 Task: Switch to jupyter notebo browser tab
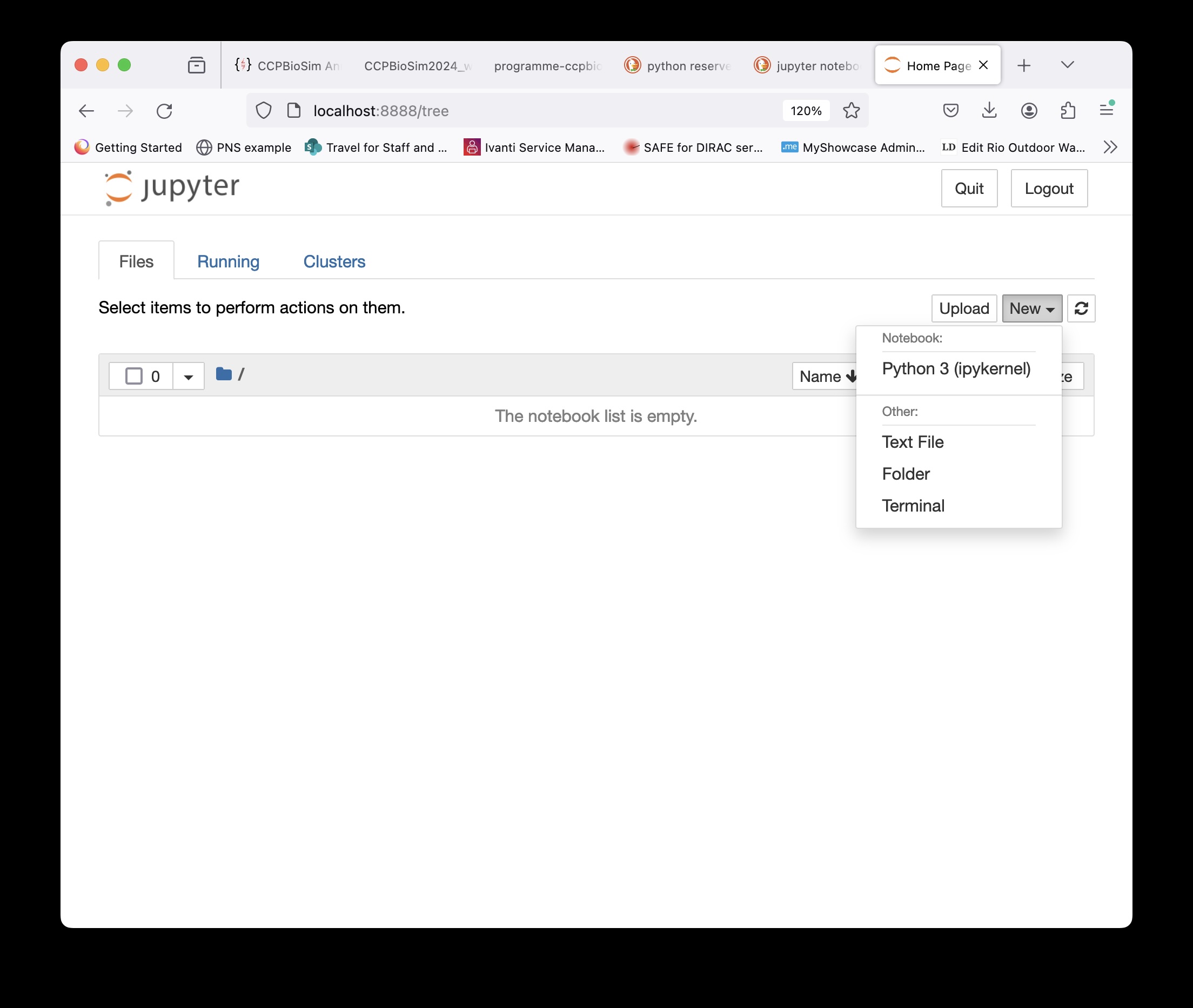click(807, 66)
